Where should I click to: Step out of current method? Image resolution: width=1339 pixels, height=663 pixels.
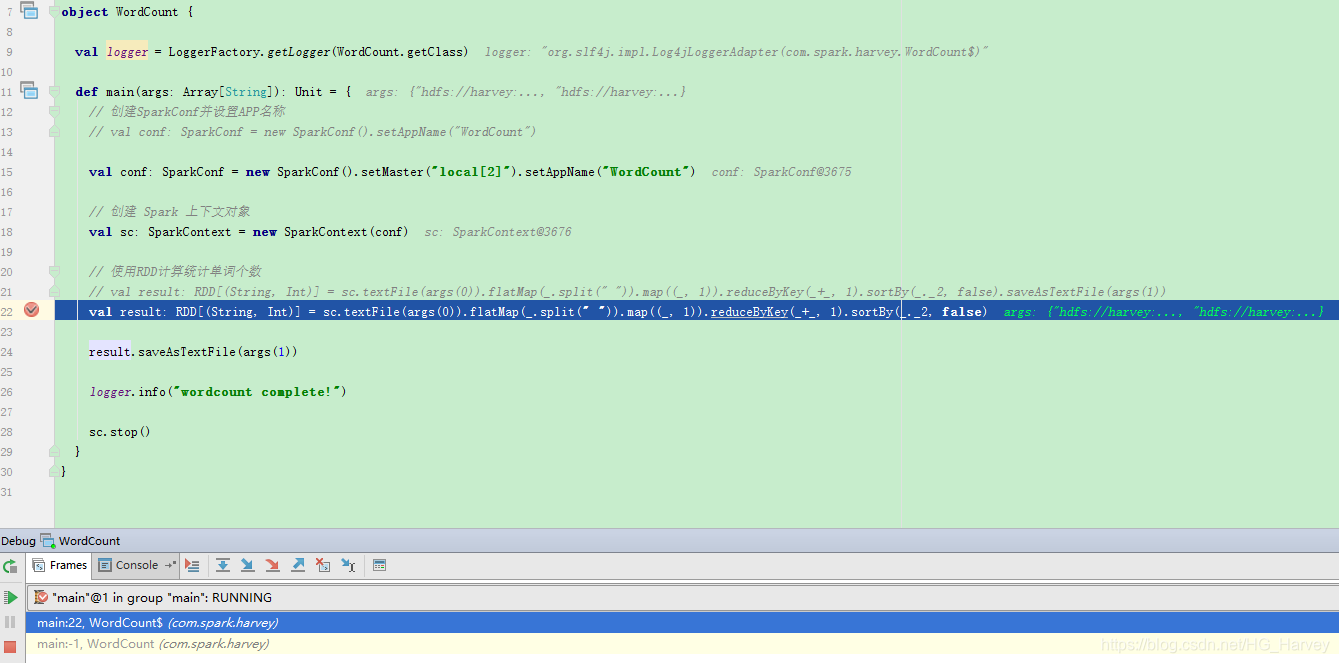click(298, 565)
